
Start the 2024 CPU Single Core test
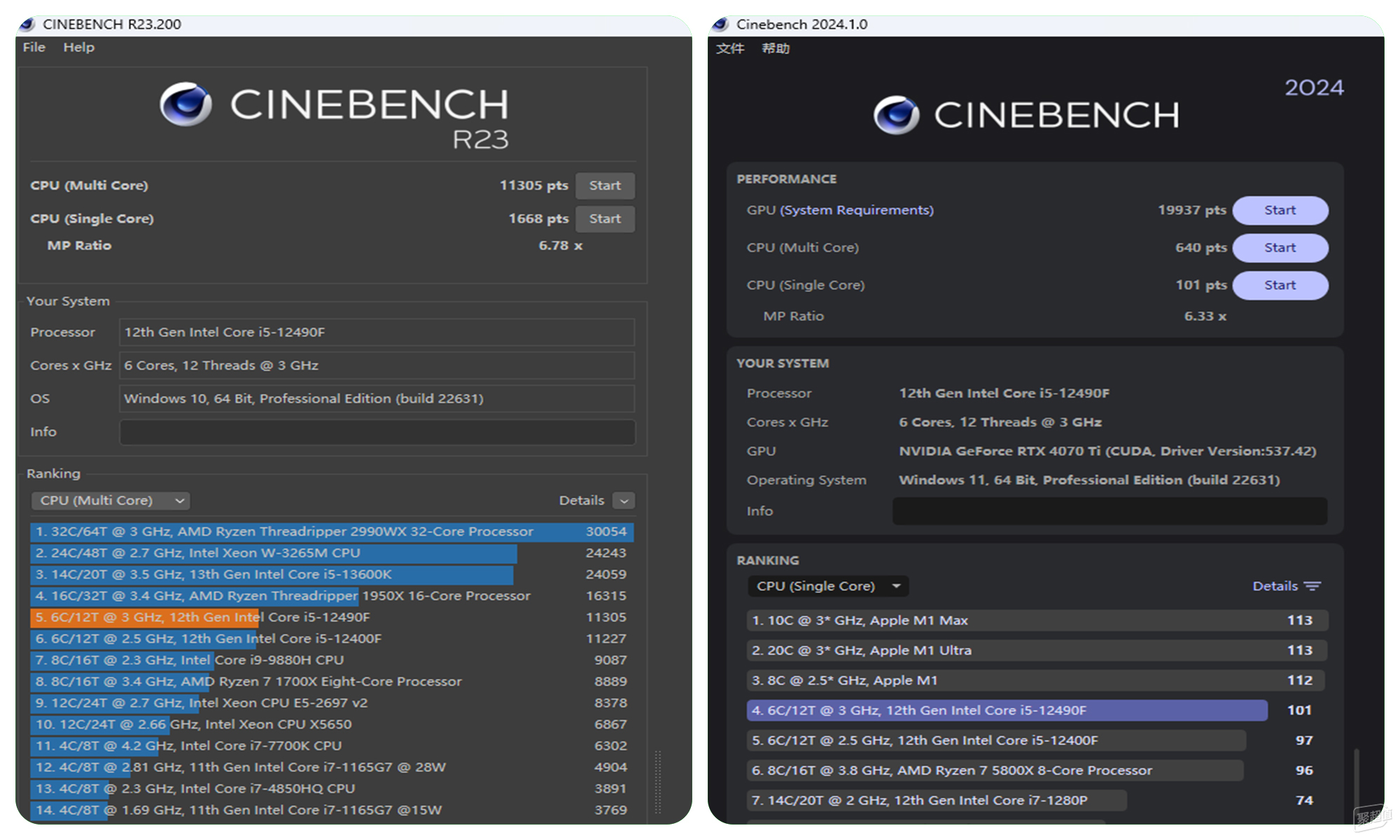click(1280, 285)
